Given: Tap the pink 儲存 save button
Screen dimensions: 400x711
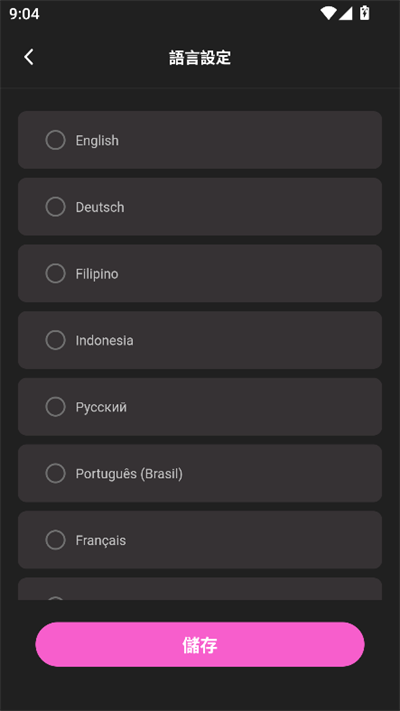Looking at the screenshot, I should tap(200, 644).
